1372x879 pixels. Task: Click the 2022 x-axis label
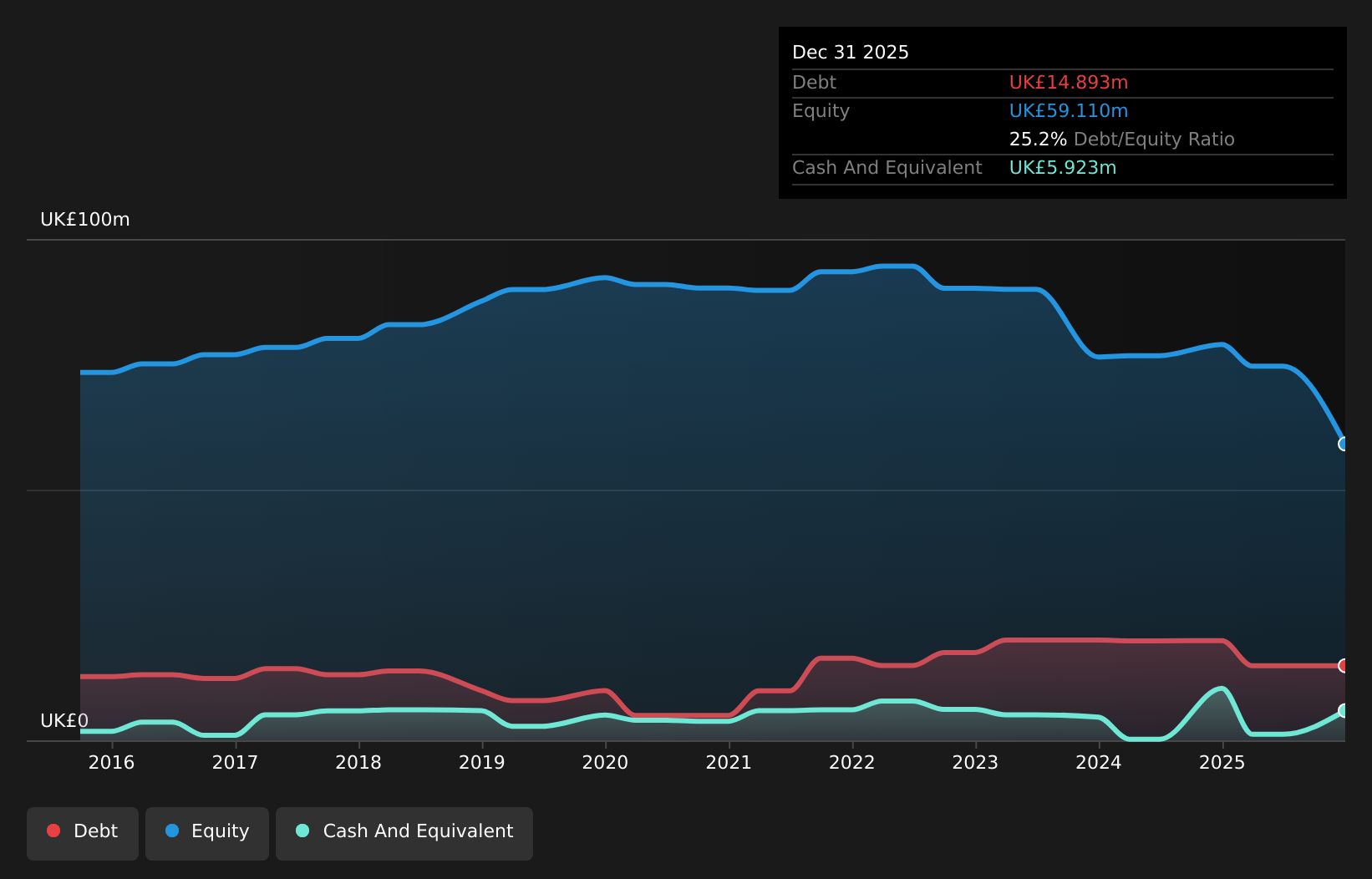(852, 762)
